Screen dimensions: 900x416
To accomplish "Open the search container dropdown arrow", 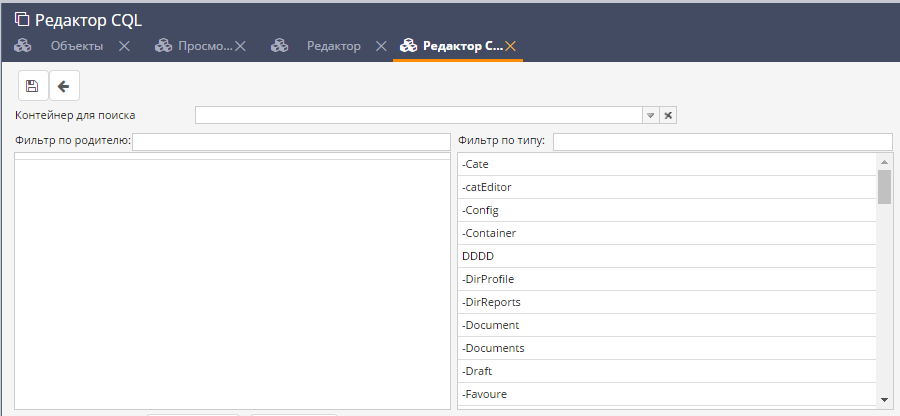I will point(650,115).
